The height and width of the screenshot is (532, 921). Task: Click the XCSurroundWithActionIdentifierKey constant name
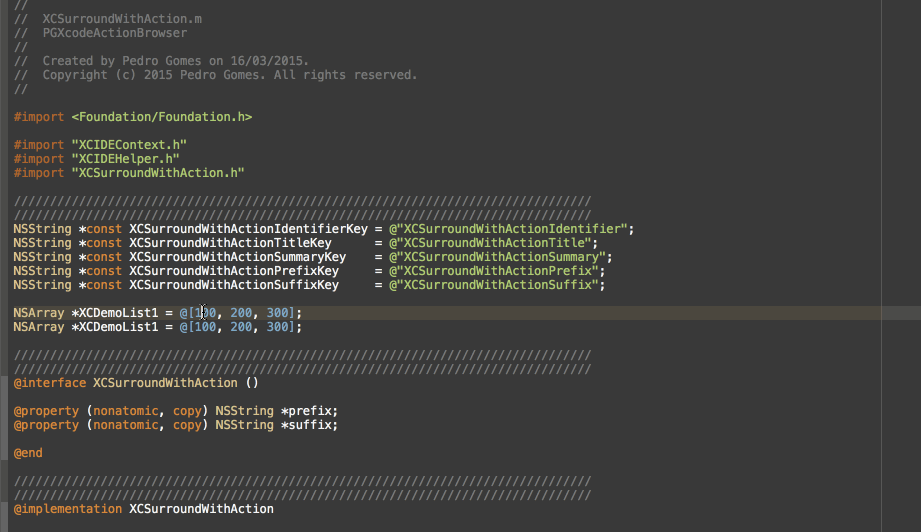click(x=248, y=229)
